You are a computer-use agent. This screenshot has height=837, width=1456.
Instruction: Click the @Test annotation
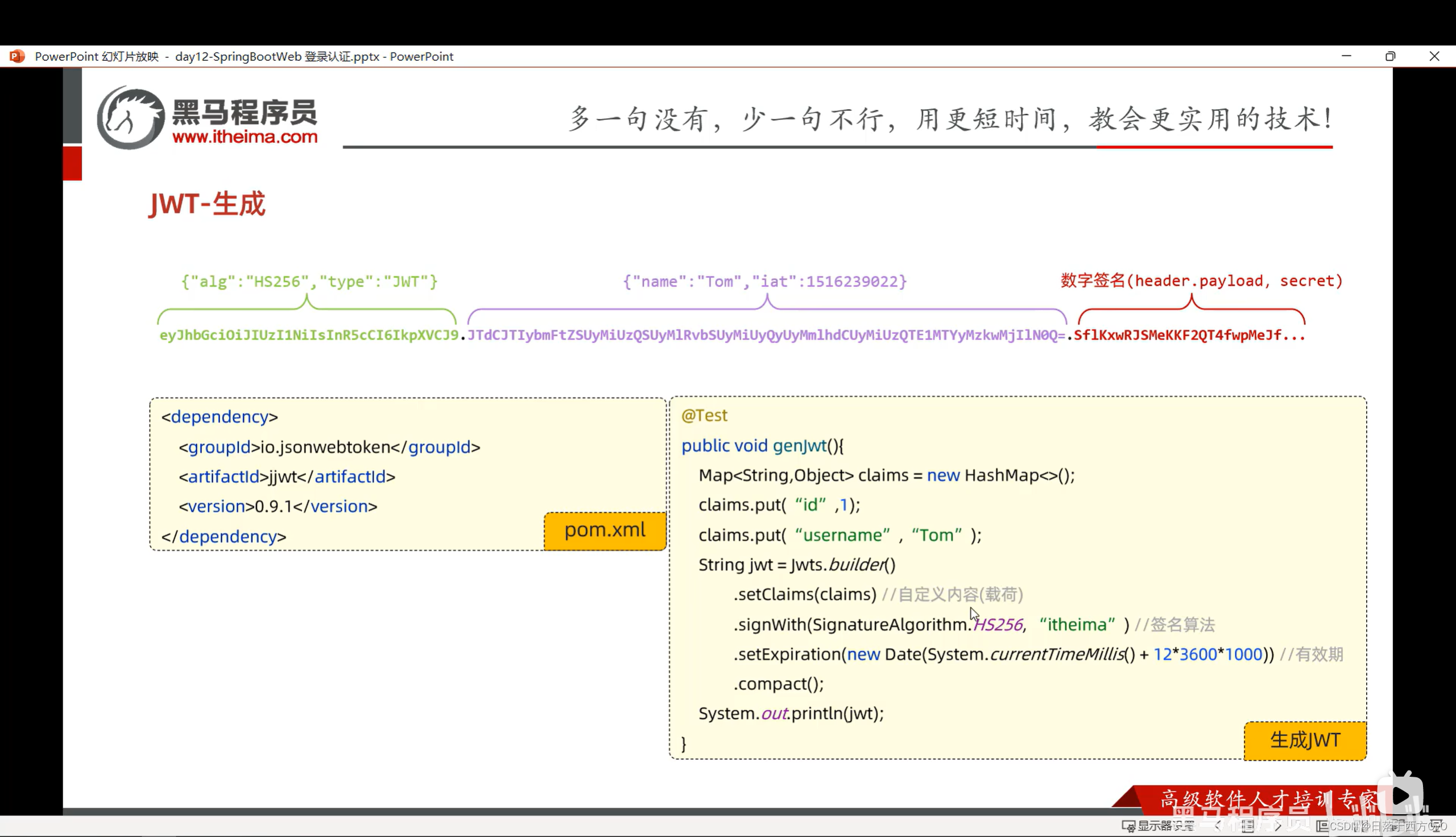click(x=704, y=415)
